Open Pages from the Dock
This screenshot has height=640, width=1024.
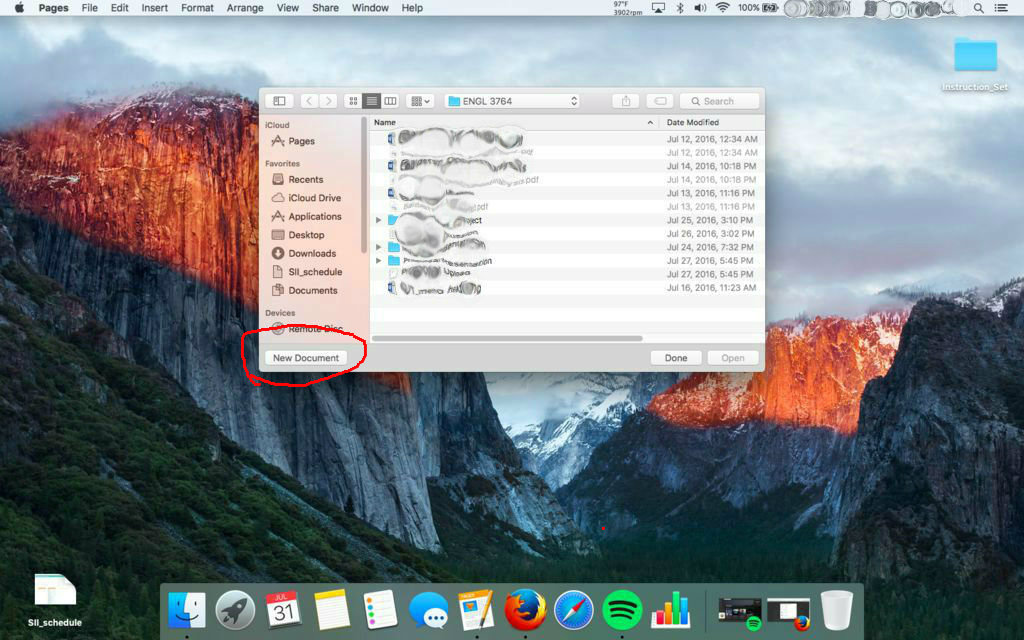coord(476,610)
